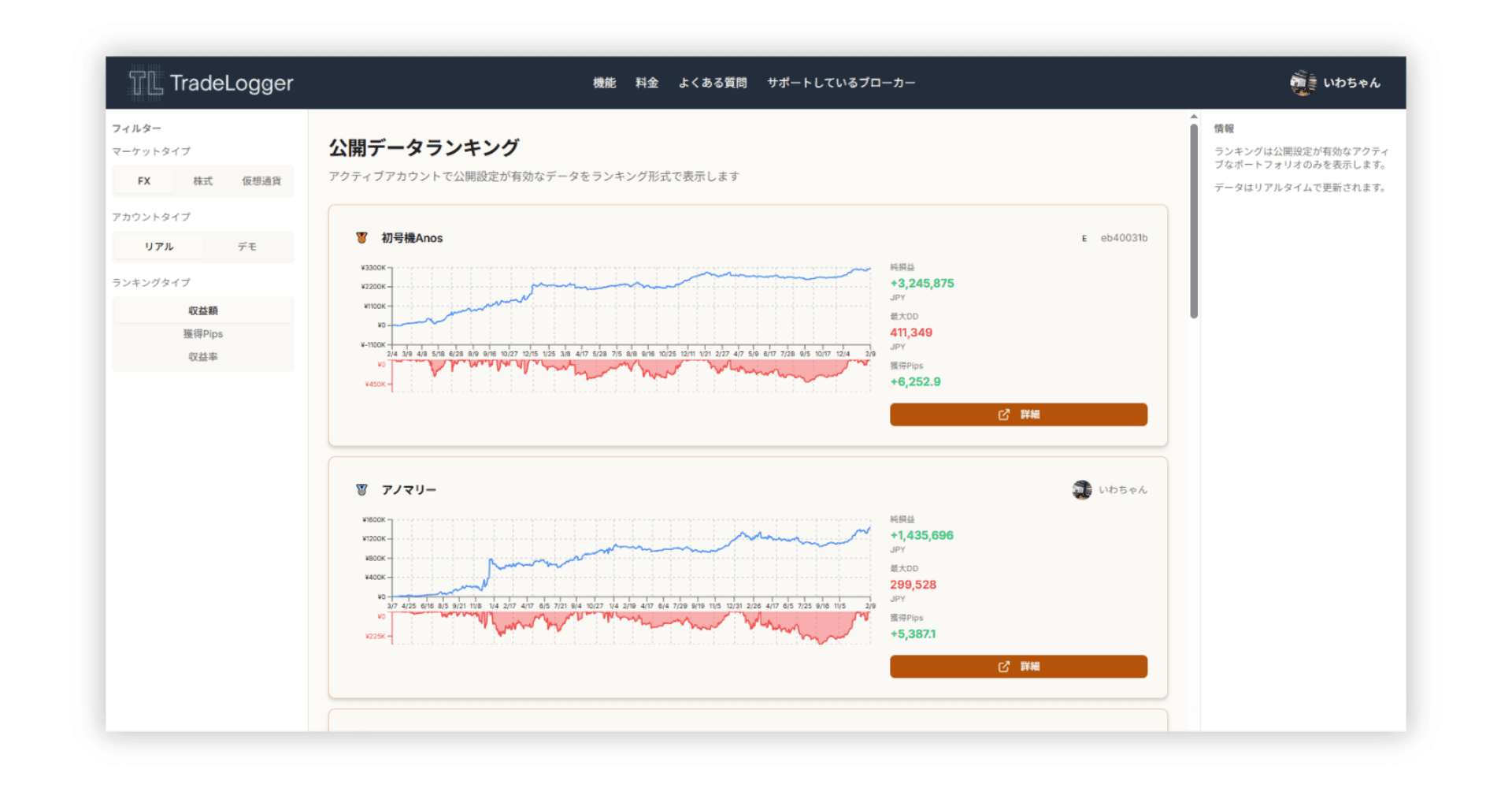Viewport: 1512px width, 788px height.
Task: Click the silver medal icon beside アノマリー
Action: [x=362, y=489]
